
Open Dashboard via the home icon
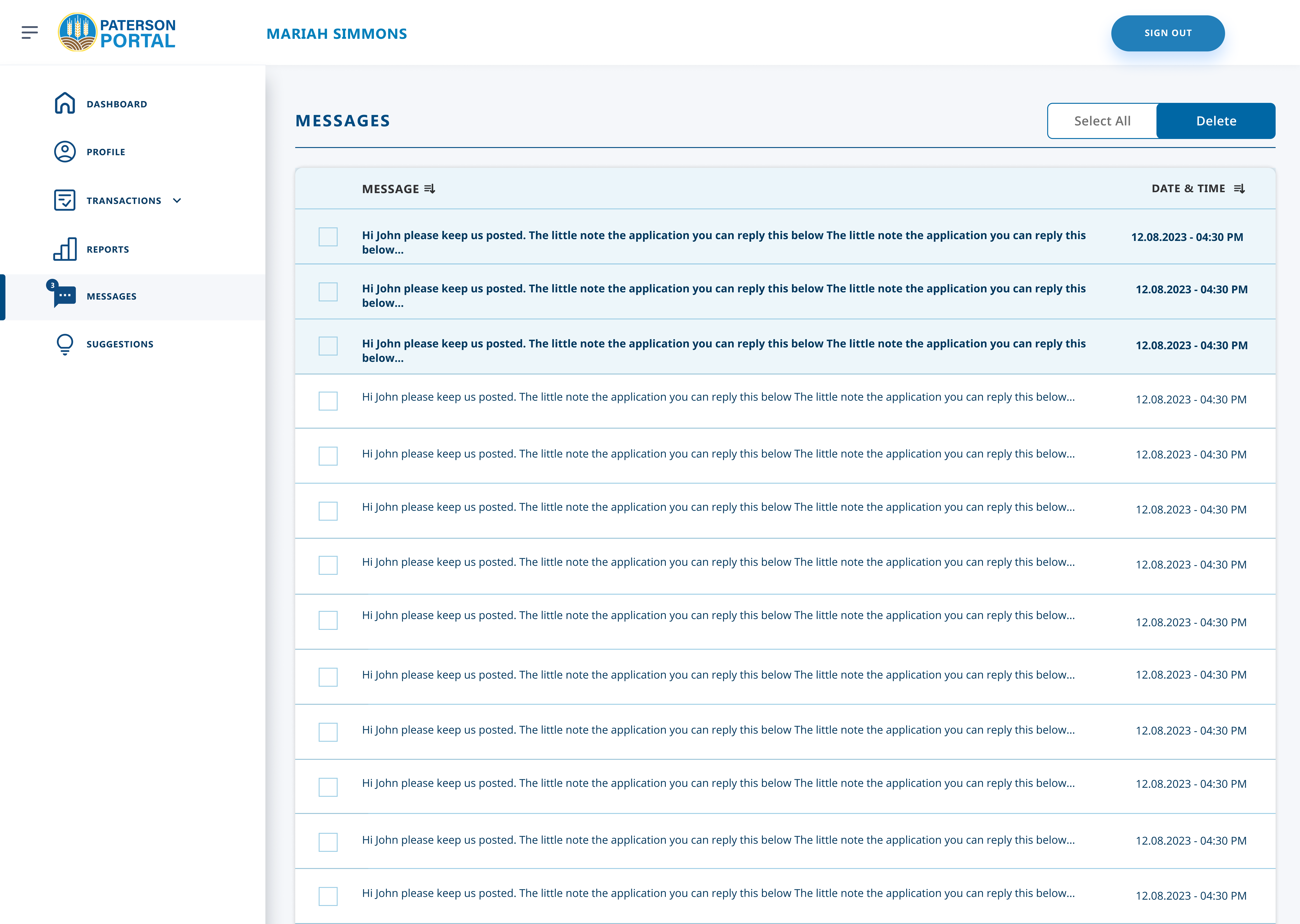pos(65,104)
